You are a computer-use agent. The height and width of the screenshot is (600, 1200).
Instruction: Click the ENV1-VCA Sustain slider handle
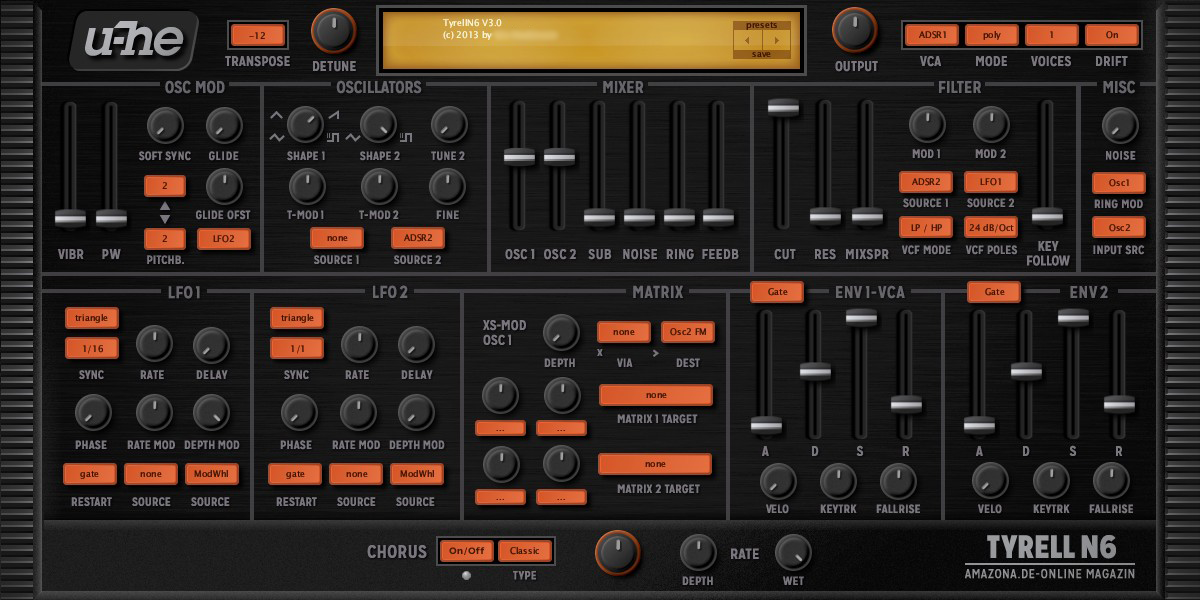pos(861,317)
